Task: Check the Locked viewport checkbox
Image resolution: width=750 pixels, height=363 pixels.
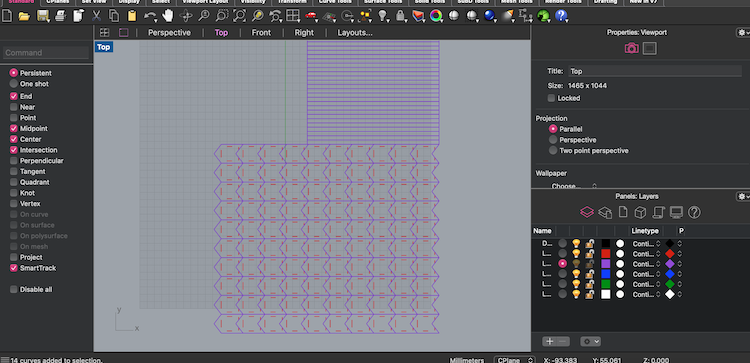Action: 551,98
